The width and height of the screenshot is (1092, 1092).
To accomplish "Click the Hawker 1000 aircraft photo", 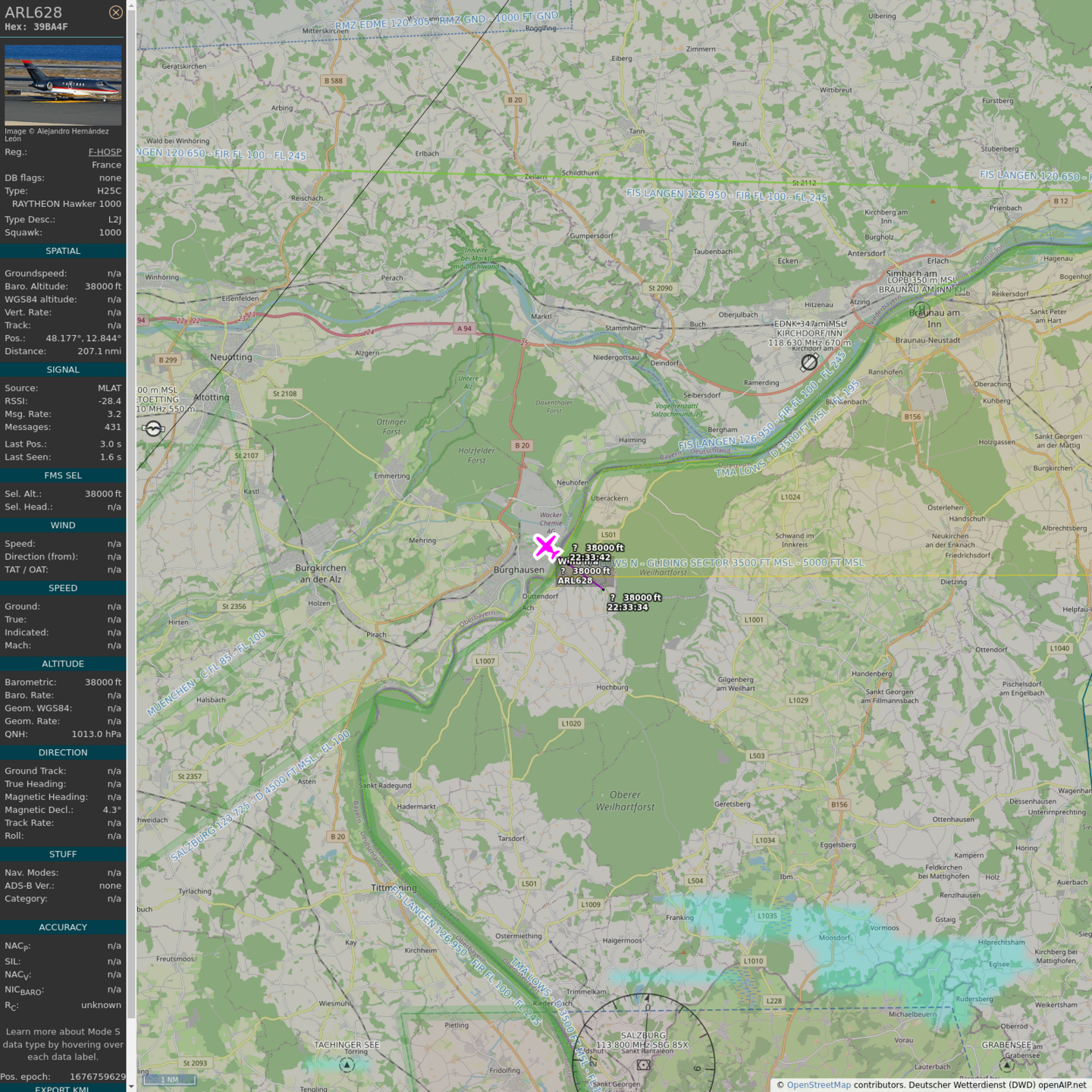I will (63, 85).
